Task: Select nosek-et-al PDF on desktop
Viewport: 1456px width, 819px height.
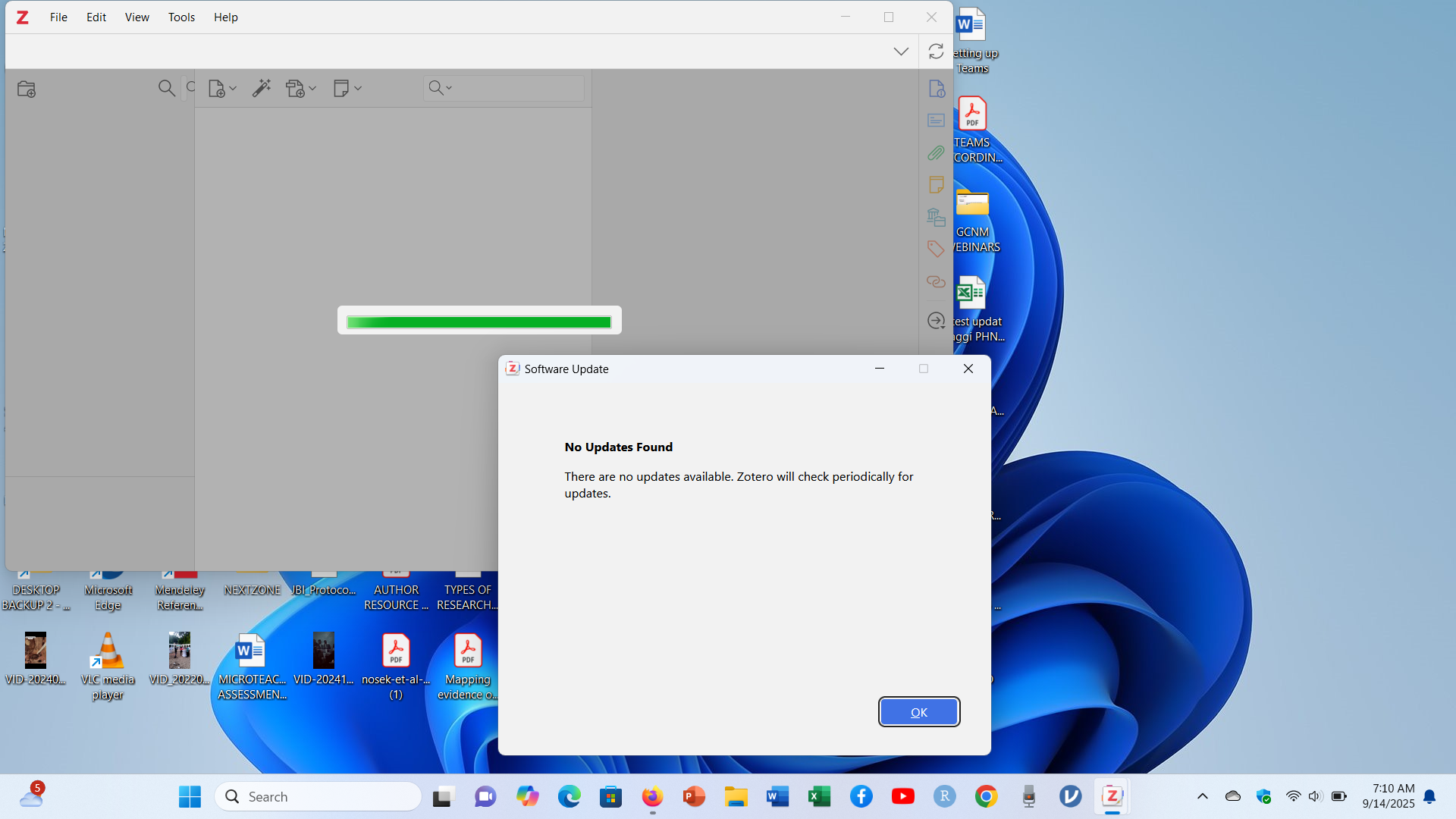Action: tap(396, 667)
